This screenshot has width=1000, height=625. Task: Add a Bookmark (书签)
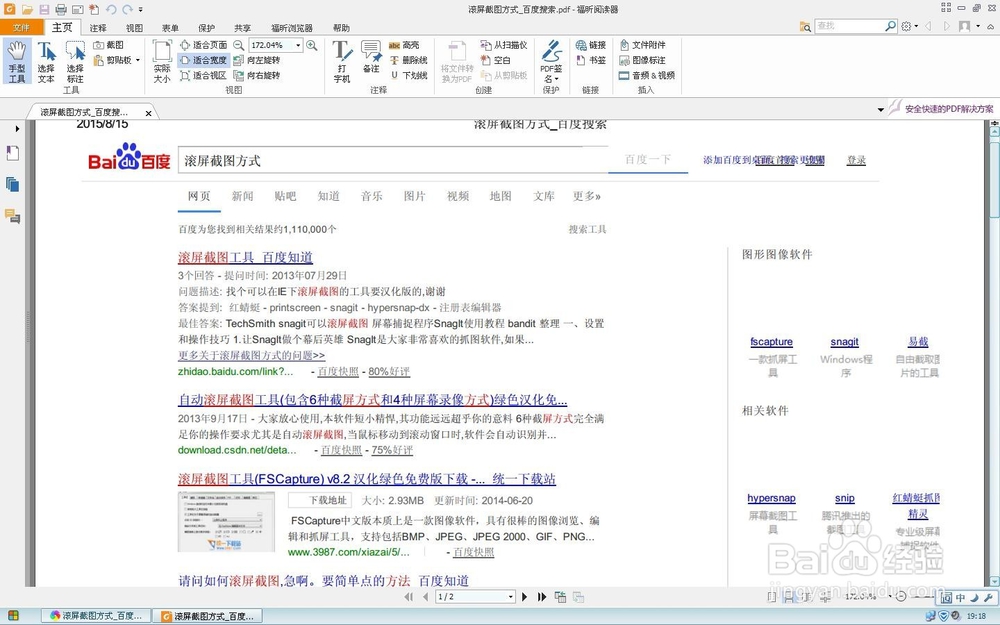click(591, 60)
